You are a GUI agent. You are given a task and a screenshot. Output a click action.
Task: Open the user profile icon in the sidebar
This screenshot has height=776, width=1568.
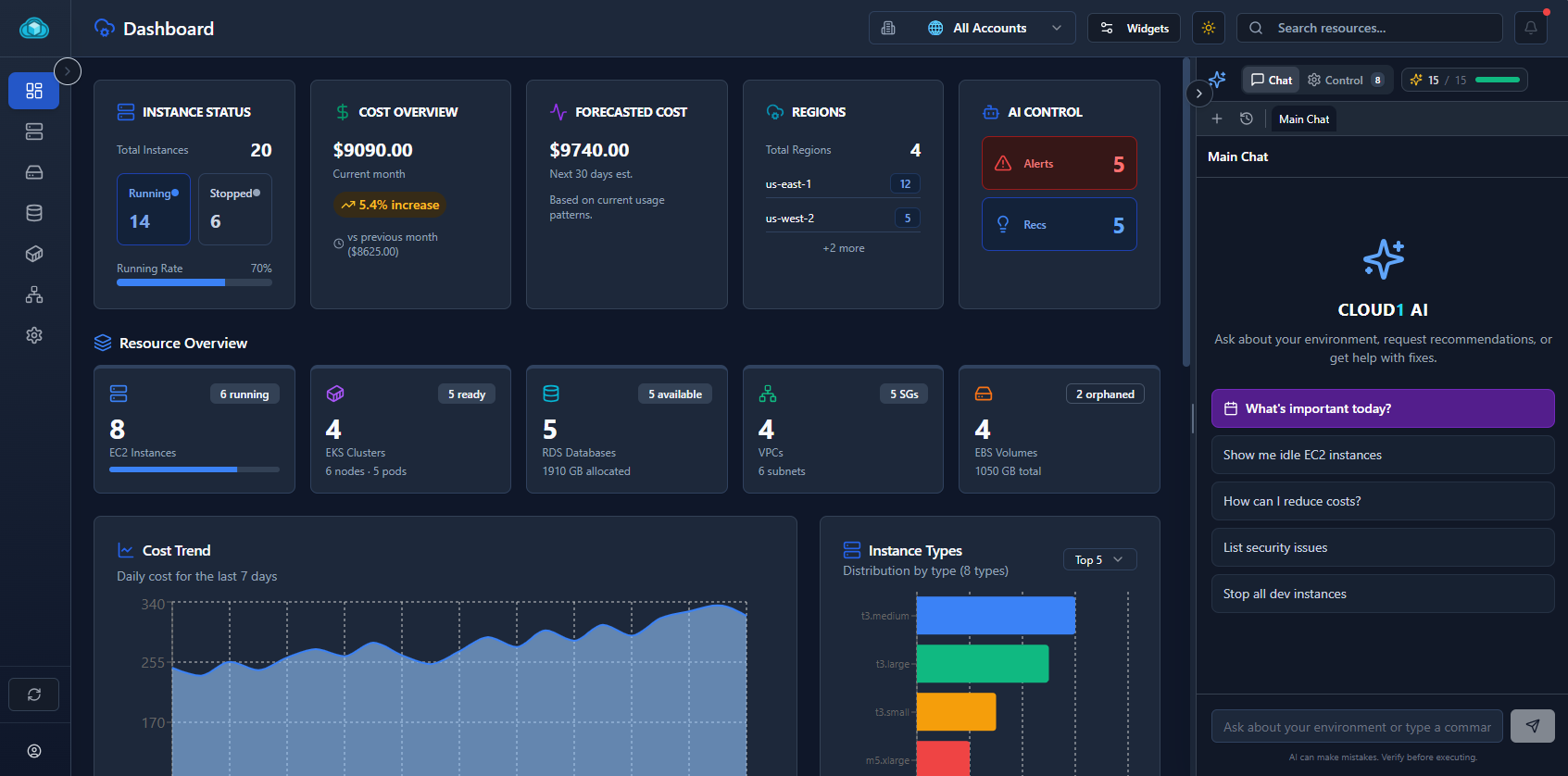click(34, 751)
